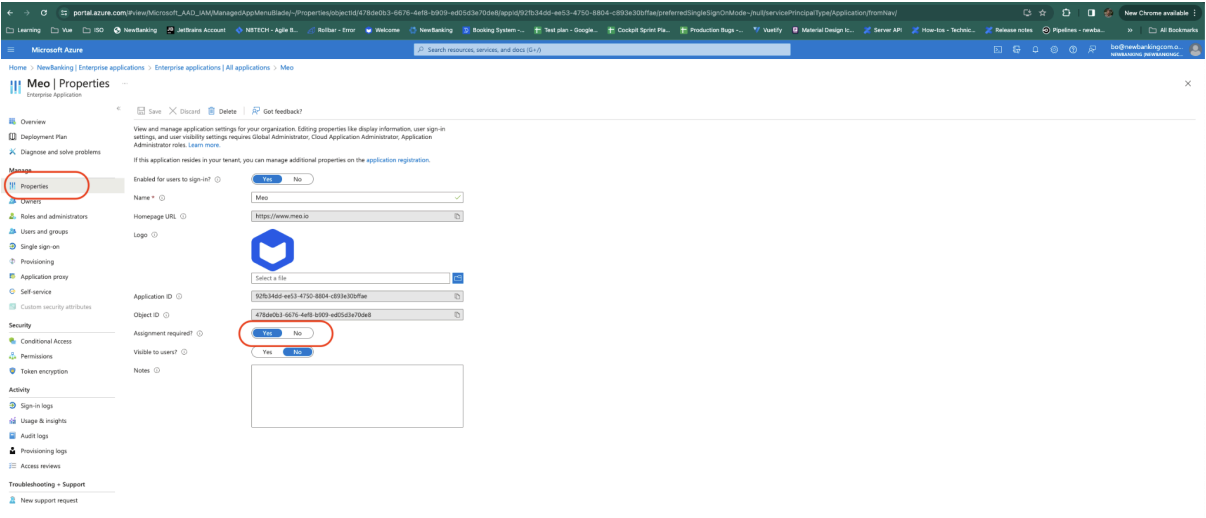The width and height of the screenshot is (1206, 518).
Task: Set Assignment required to Yes
Action: click(x=267, y=333)
